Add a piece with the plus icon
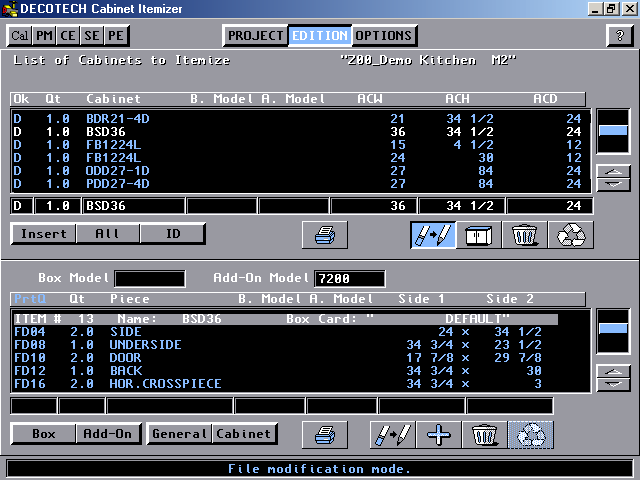This screenshot has width=640, height=480. pos(439,435)
